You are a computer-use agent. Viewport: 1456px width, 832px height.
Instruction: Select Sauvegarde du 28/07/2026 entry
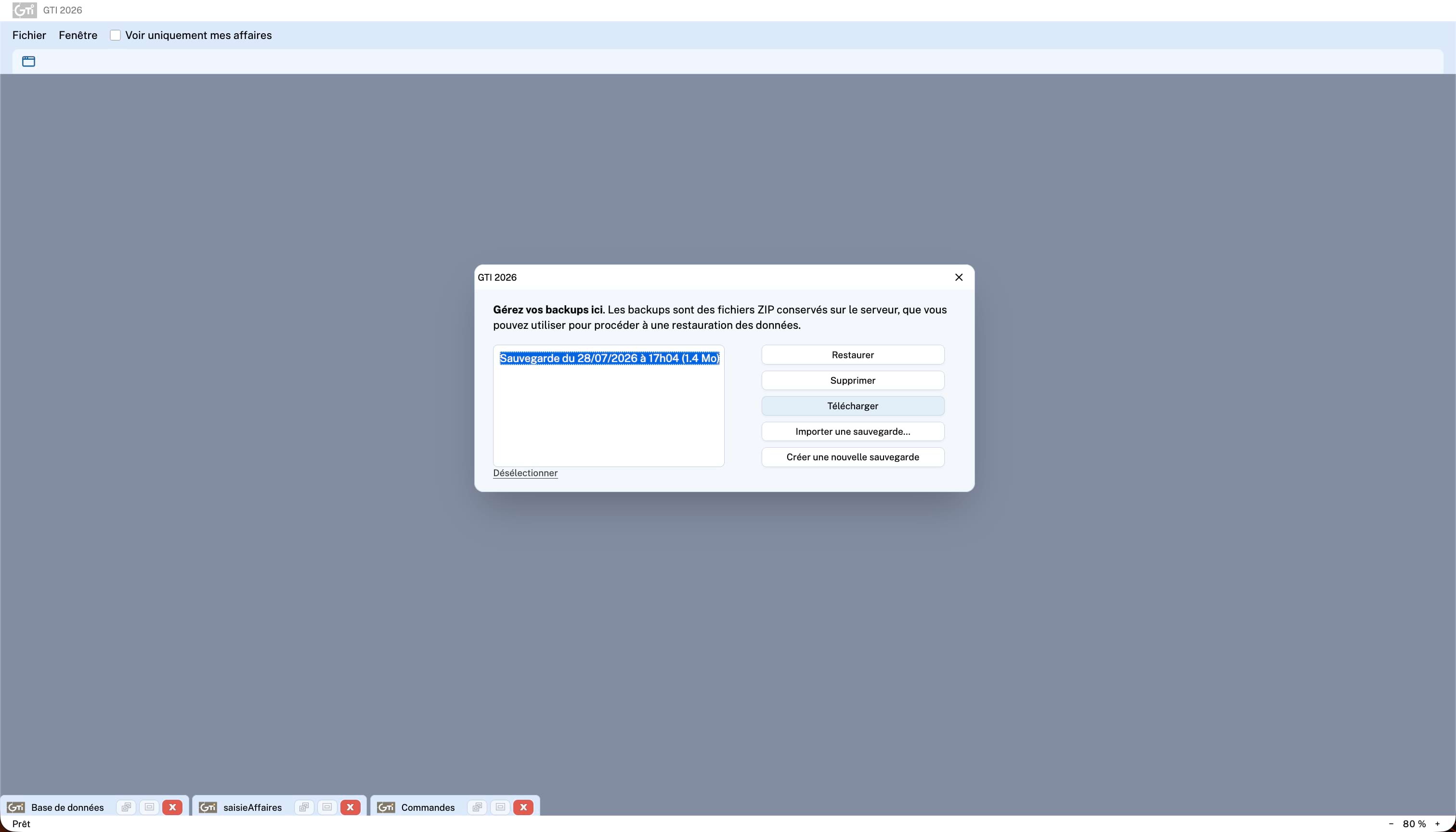609,358
